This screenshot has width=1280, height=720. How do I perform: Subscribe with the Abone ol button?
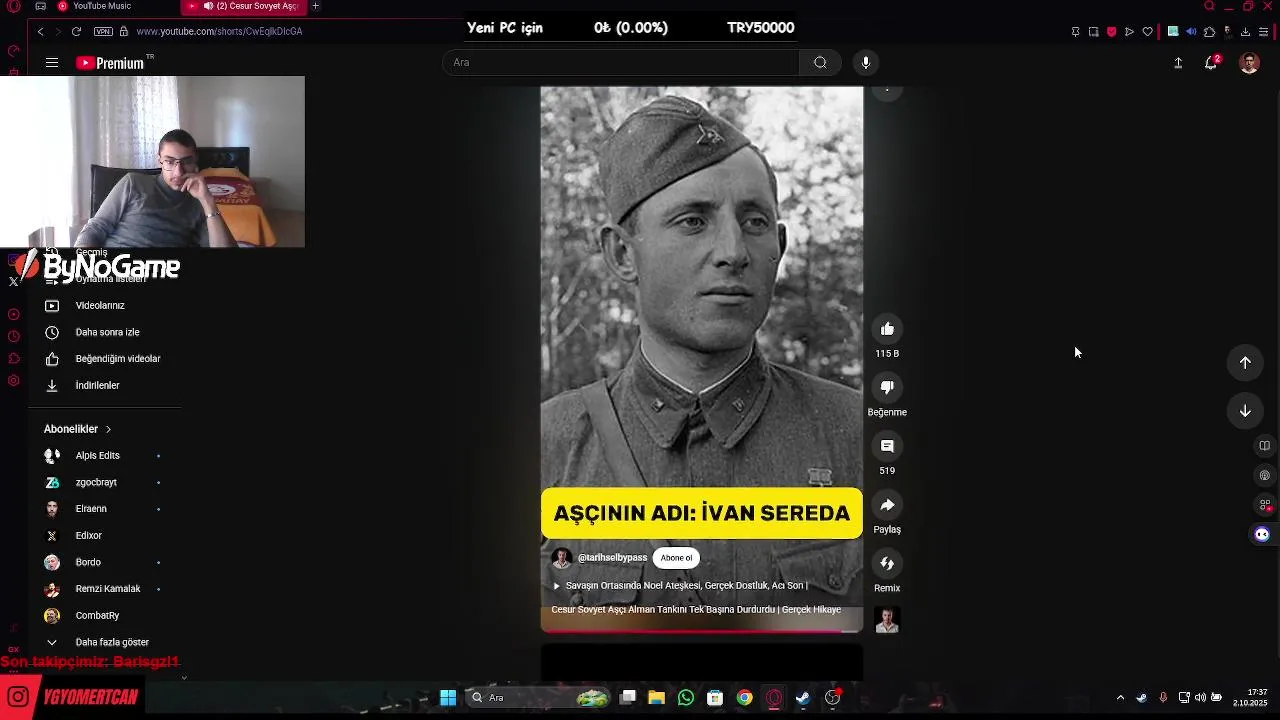point(676,558)
